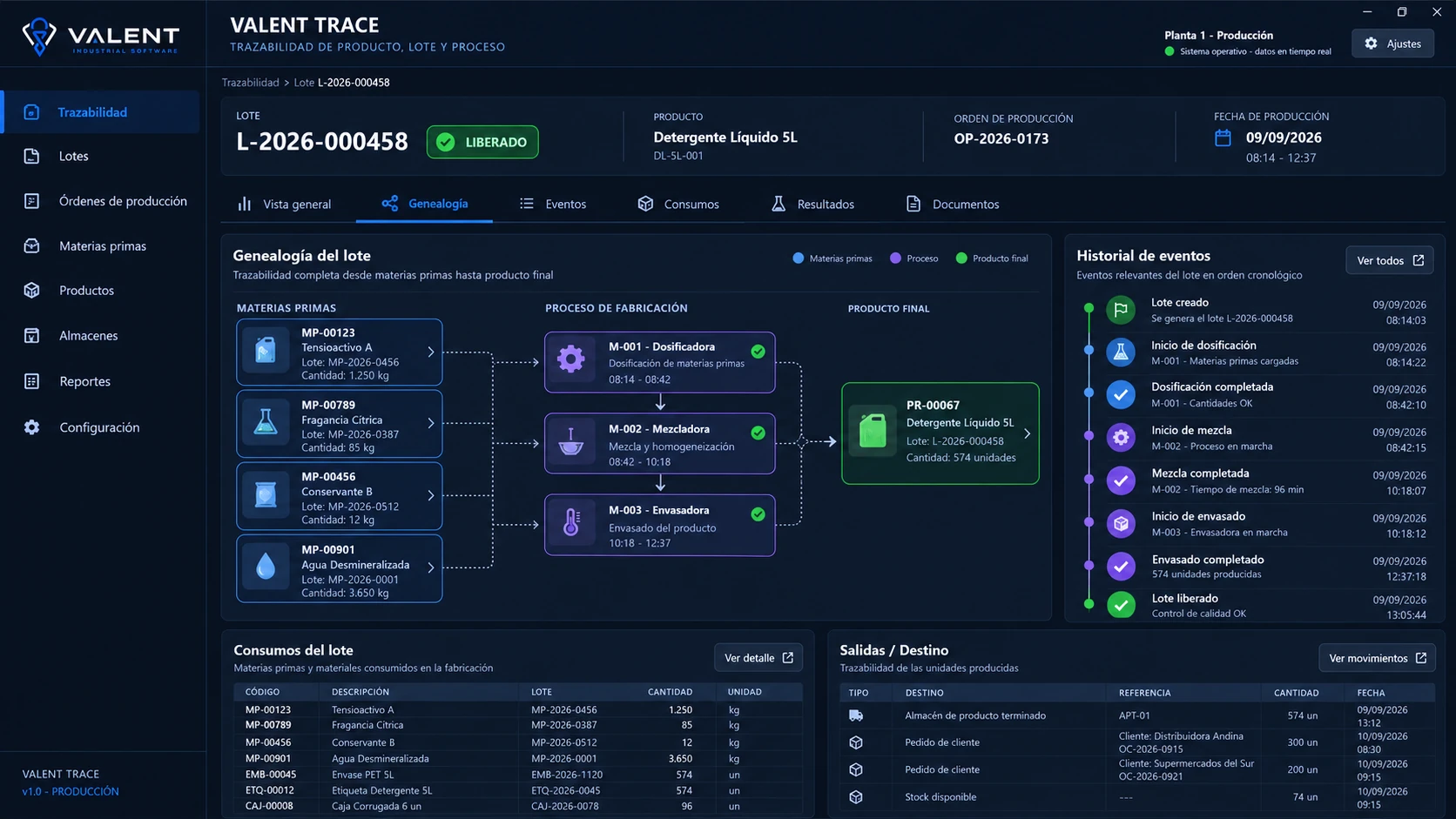The image size is (1456, 819).
Task: Click the Fragancia Cítrica flask icon
Action: coord(266,423)
